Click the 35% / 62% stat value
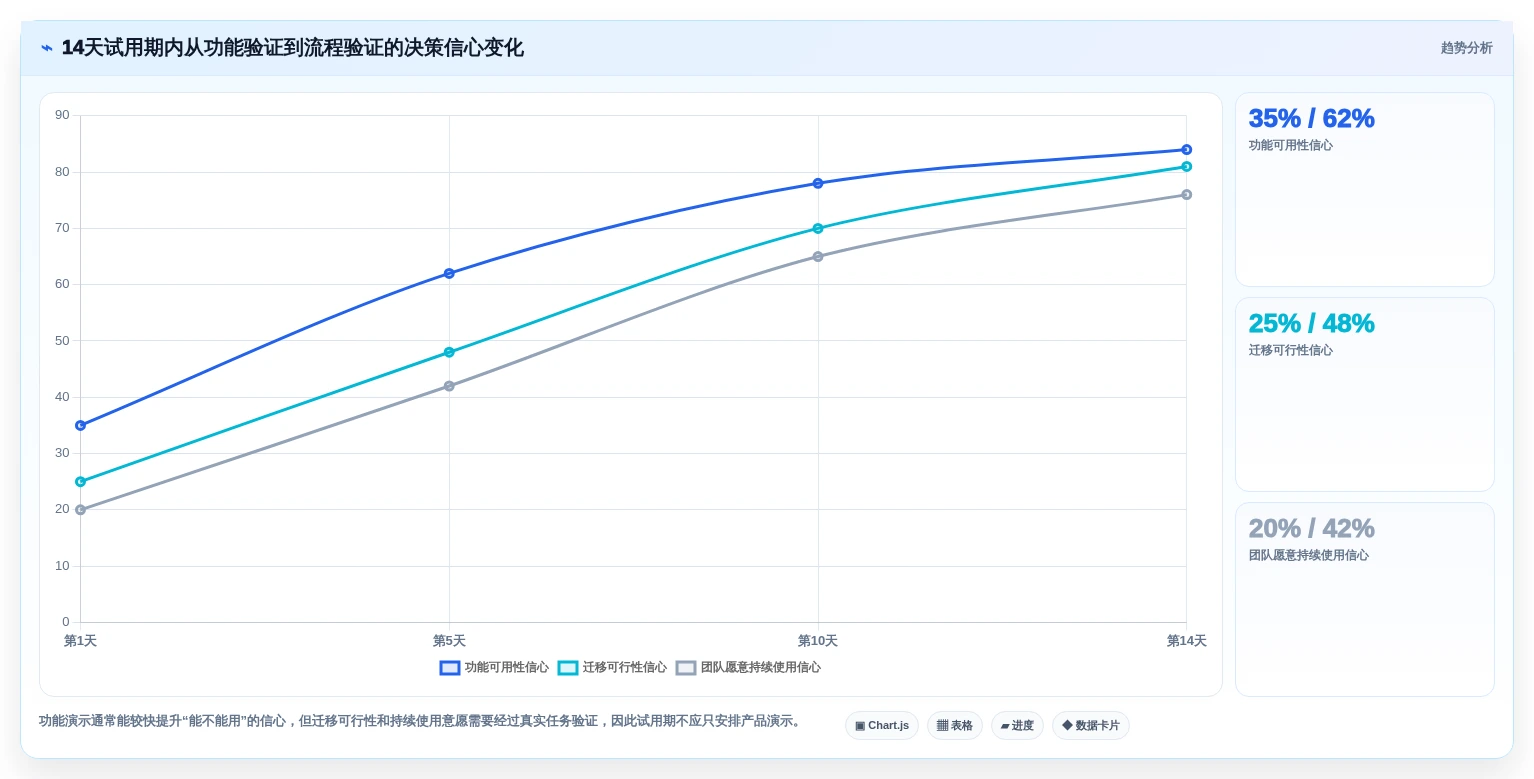Image resolution: width=1534 pixels, height=779 pixels. click(x=1311, y=118)
